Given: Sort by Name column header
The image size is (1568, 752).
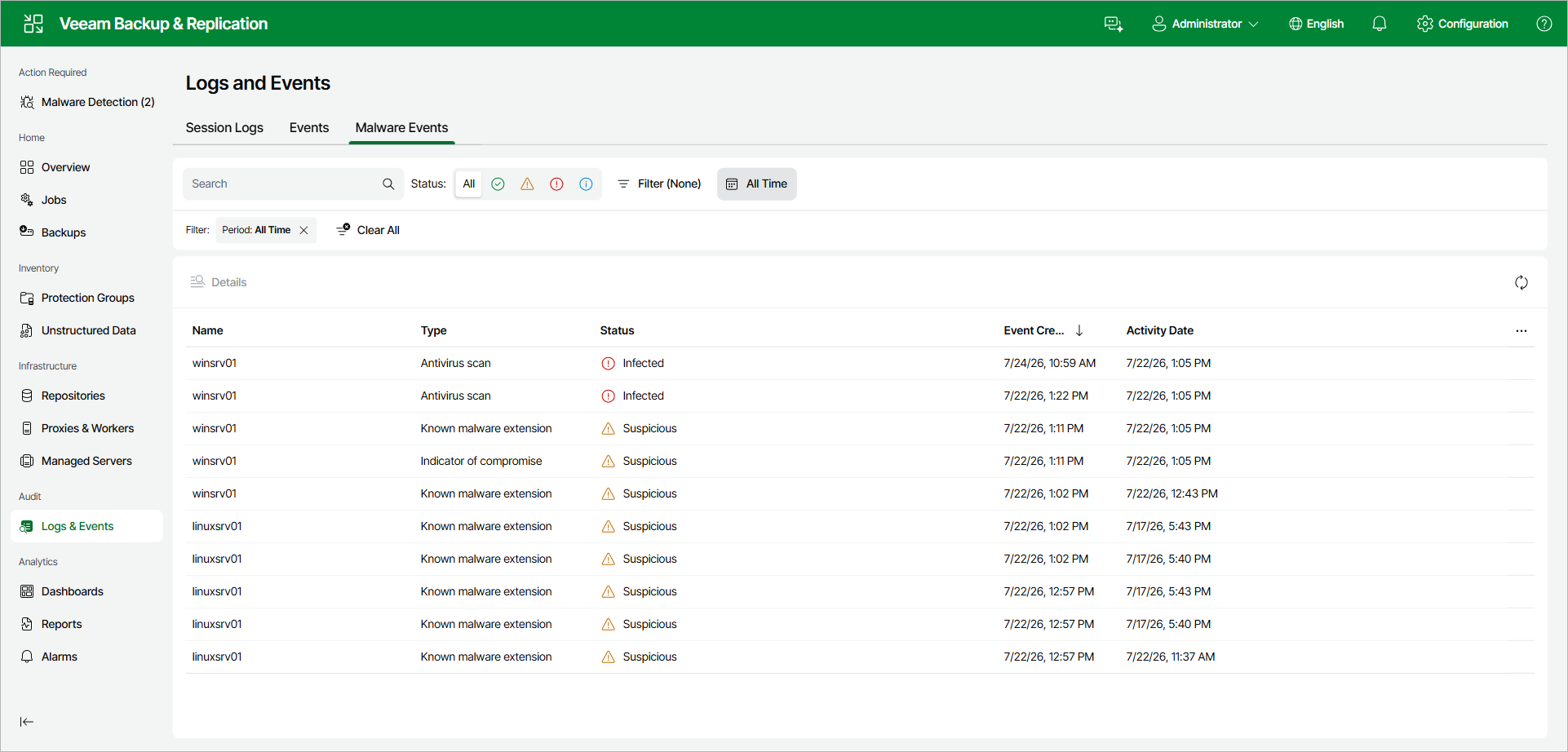Looking at the screenshot, I should (208, 330).
